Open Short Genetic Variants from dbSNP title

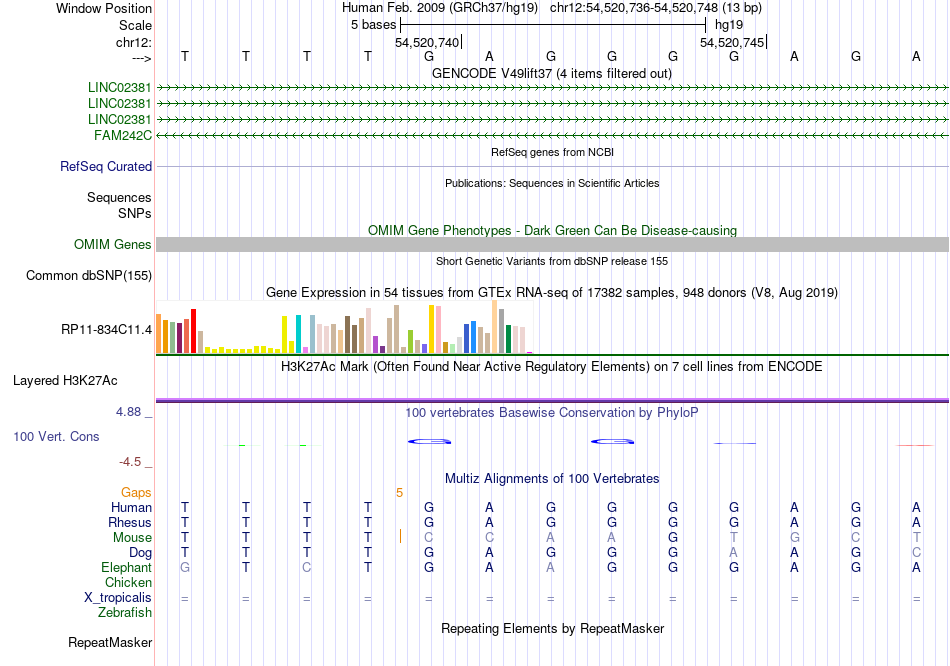[x=552, y=261]
